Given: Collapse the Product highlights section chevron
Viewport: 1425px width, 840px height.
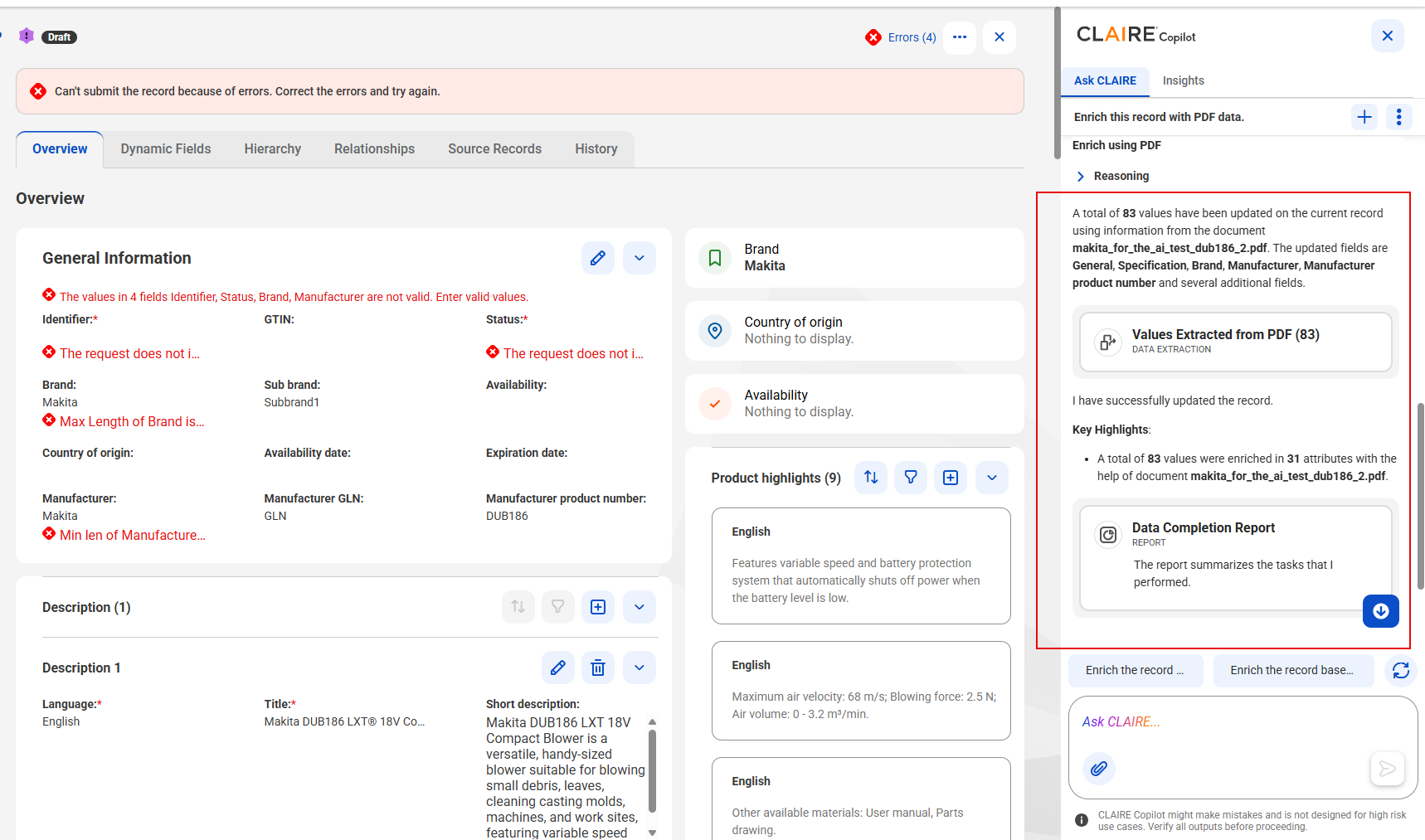Looking at the screenshot, I should pos(992,478).
